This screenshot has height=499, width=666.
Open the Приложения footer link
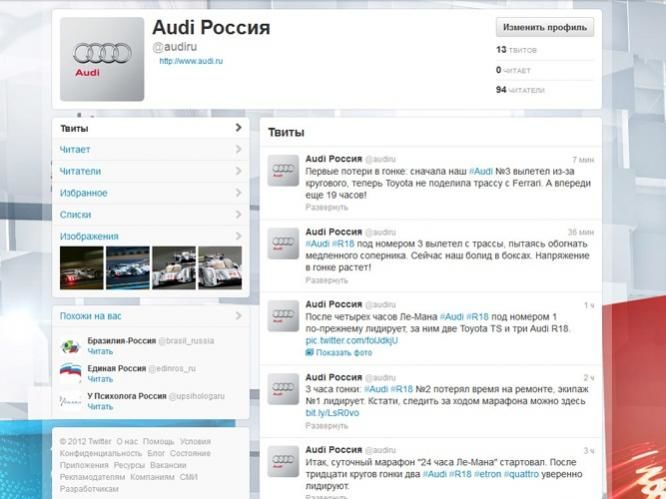[x=84, y=465]
